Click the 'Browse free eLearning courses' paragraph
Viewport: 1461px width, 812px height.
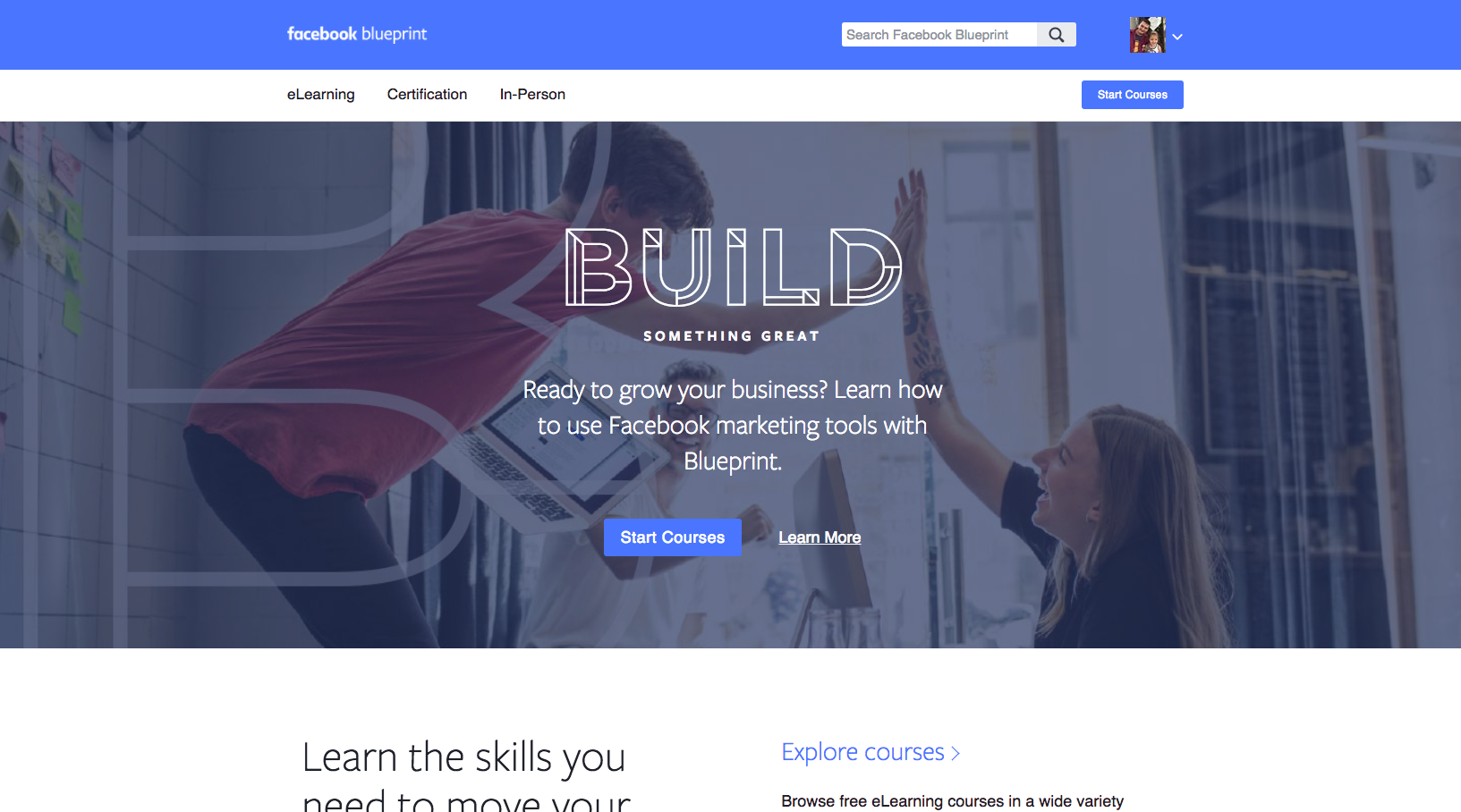tap(952, 801)
